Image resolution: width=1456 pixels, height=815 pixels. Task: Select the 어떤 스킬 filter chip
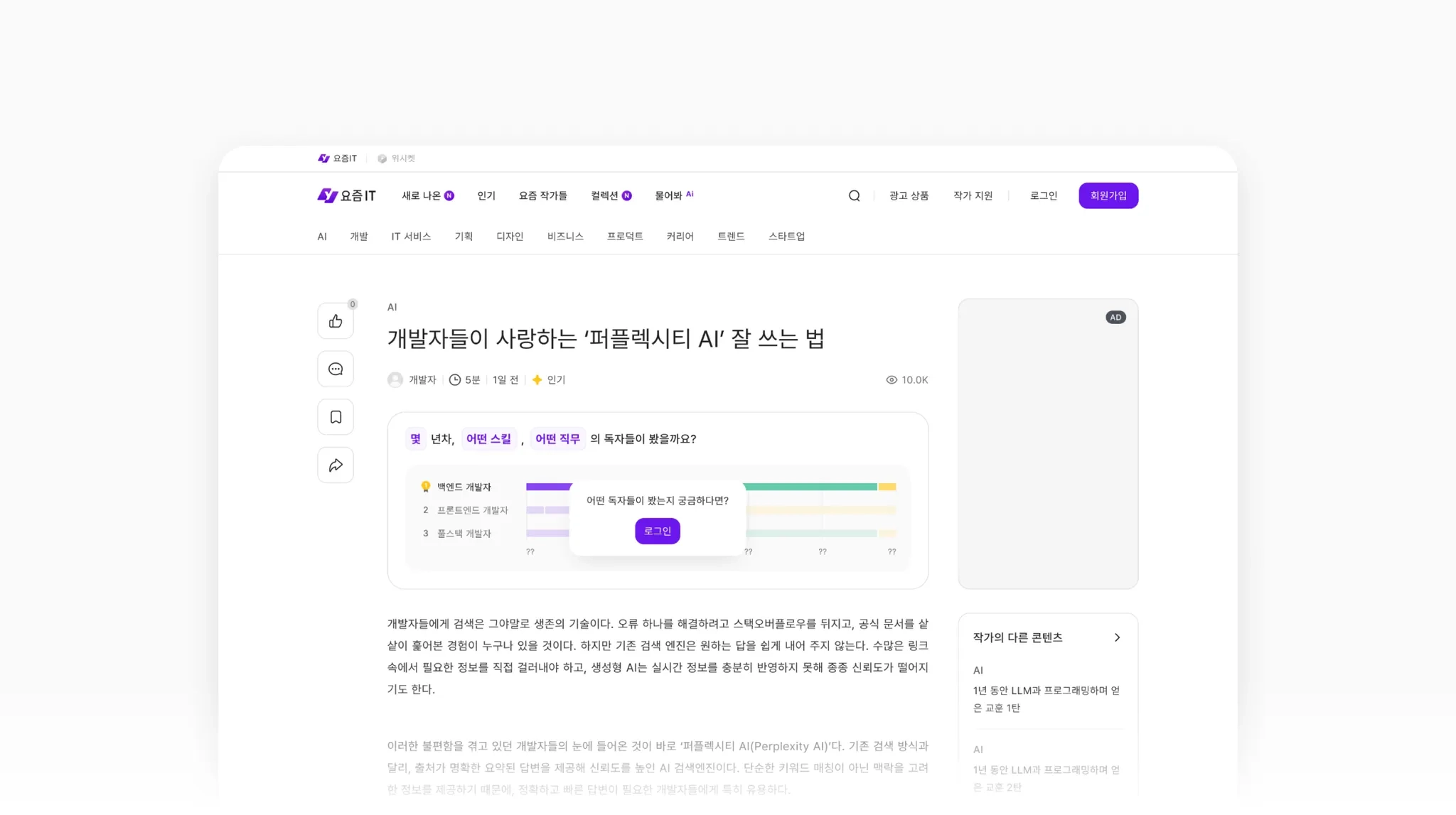(x=488, y=439)
